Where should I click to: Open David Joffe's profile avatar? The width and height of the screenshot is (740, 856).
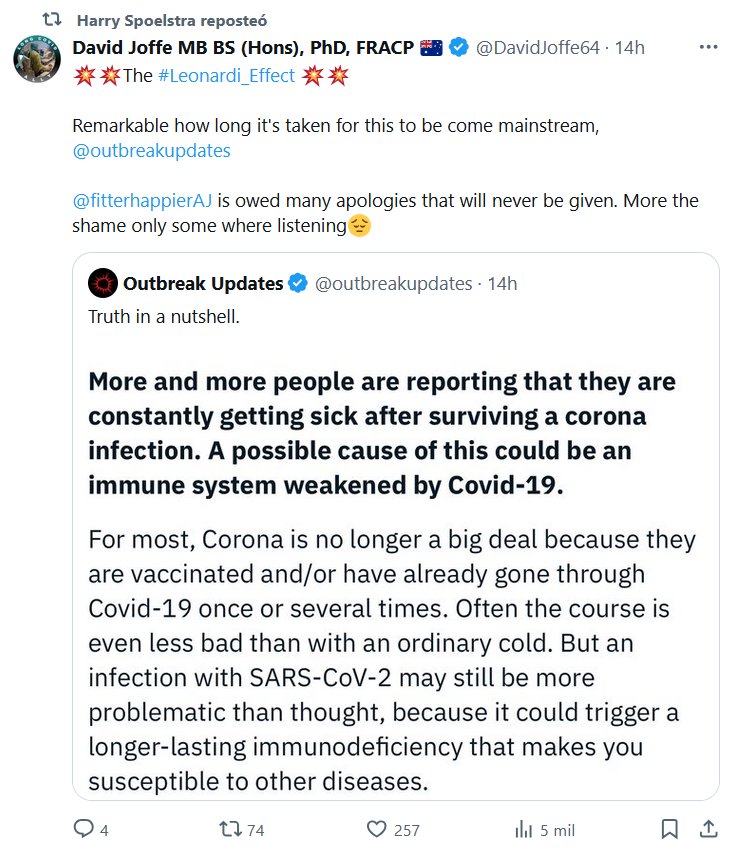pos(37,60)
